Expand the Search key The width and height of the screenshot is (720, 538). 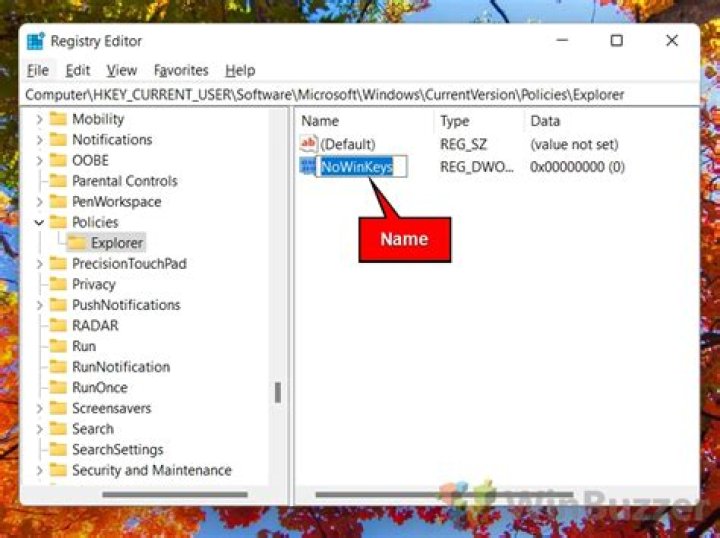coord(39,429)
